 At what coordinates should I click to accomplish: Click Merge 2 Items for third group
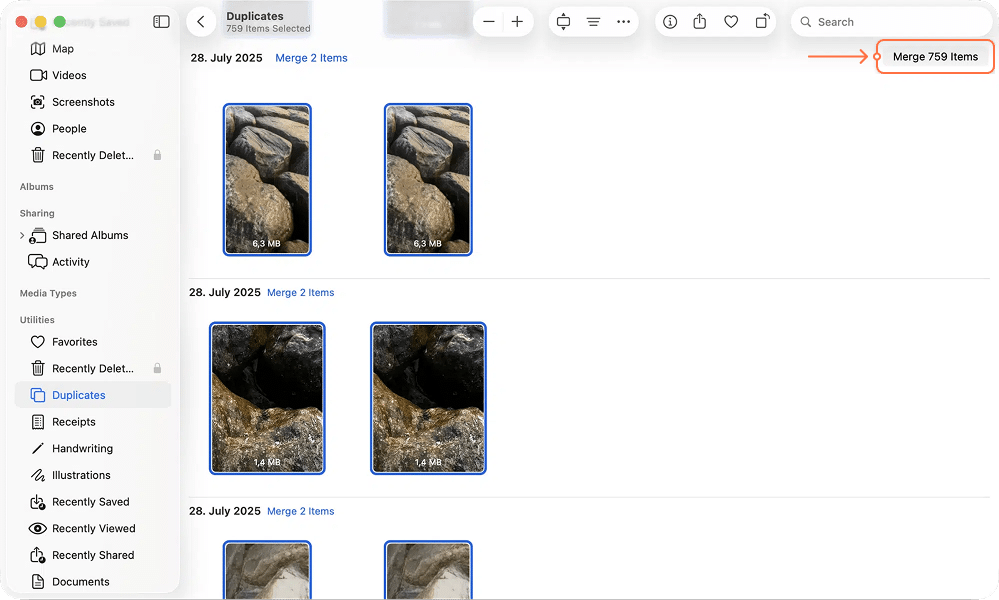[300, 511]
